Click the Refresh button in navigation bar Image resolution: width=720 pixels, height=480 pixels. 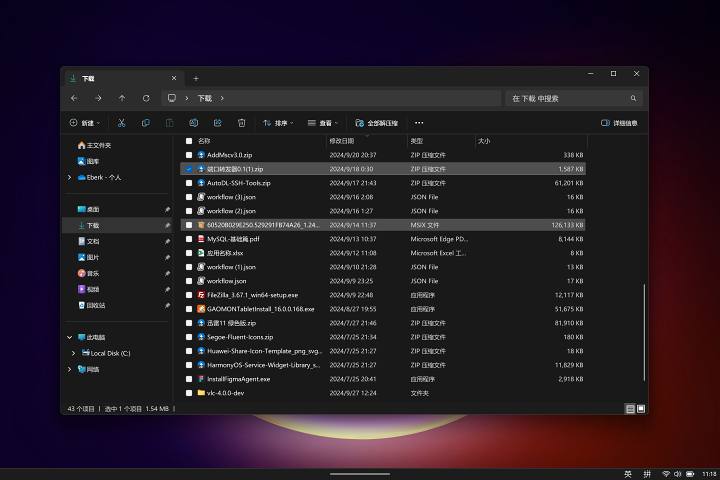tap(146, 98)
